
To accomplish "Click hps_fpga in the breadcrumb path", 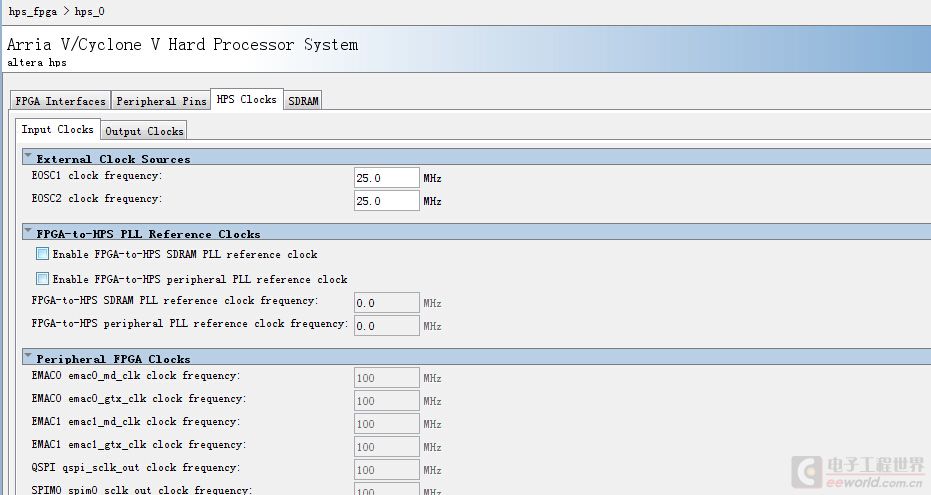I will pyautogui.click(x=33, y=11).
